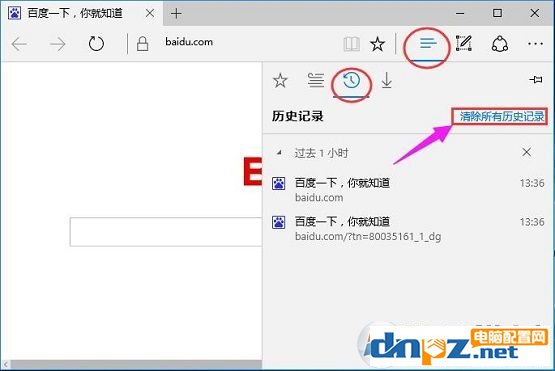The image size is (555, 371).
Task: Open the Hub three-lines icon
Action: tap(428, 44)
